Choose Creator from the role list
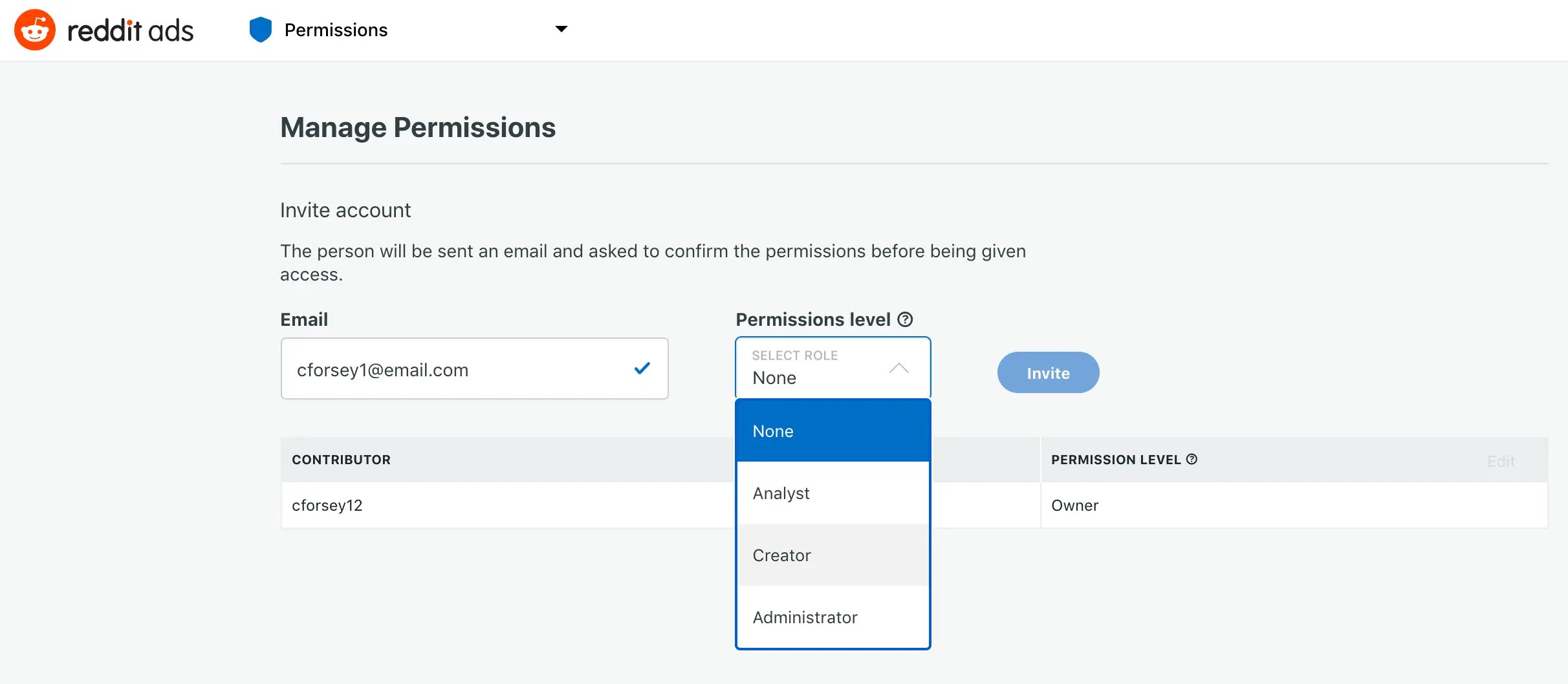 coord(833,555)
